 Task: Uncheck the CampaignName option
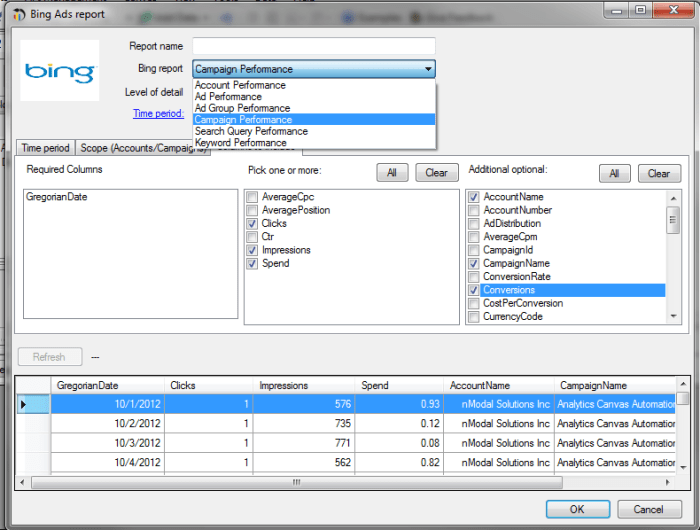[474, 264]
